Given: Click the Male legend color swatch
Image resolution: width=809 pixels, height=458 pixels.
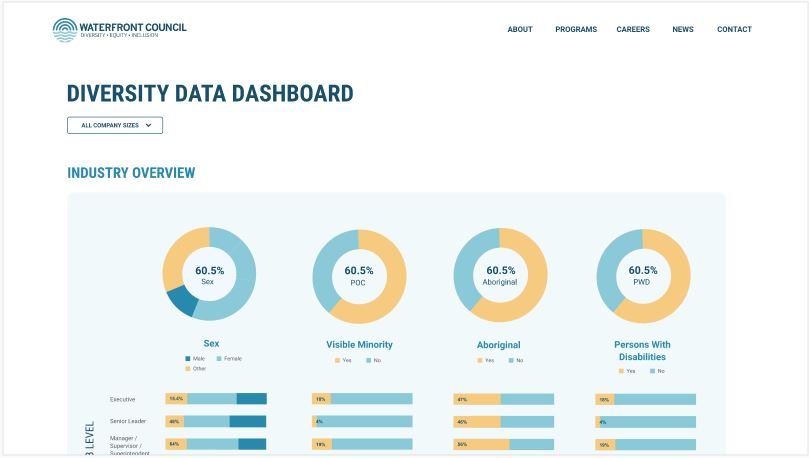Looking at the screenshot, I should pyautogui.click(x=187, y=358).
